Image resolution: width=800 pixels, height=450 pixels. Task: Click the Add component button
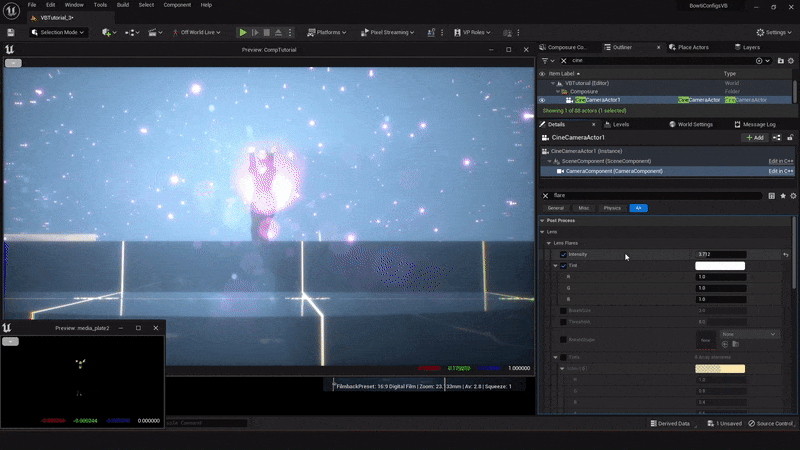point(754,137)
